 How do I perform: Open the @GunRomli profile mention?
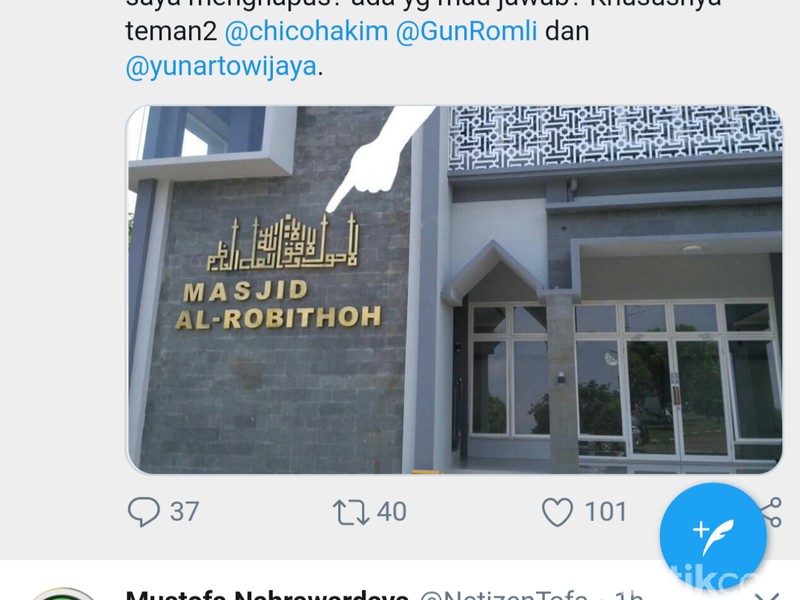[x=466, y=31]
